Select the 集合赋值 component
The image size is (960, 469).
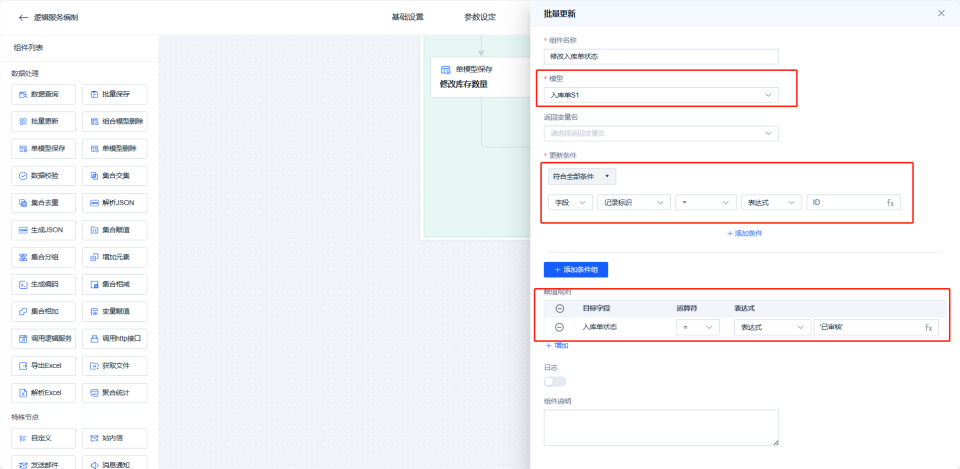coord(114,230)
